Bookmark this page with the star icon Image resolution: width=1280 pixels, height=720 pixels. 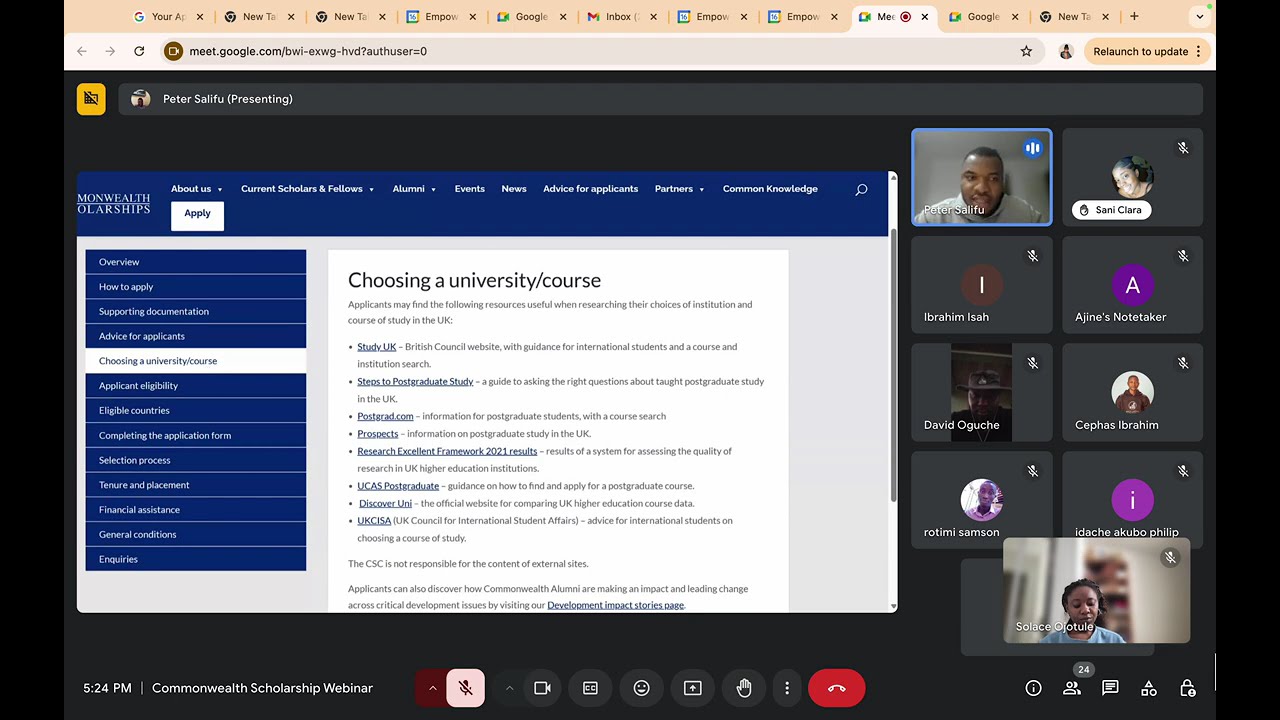tap(1026, 51)
